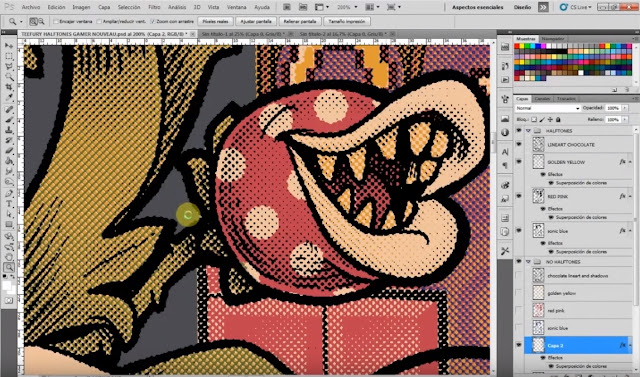The image size is (640, 377).
Task: Toggle visibility of GOLDEN YELLOW layer
Action: click(x=519, y=162)
